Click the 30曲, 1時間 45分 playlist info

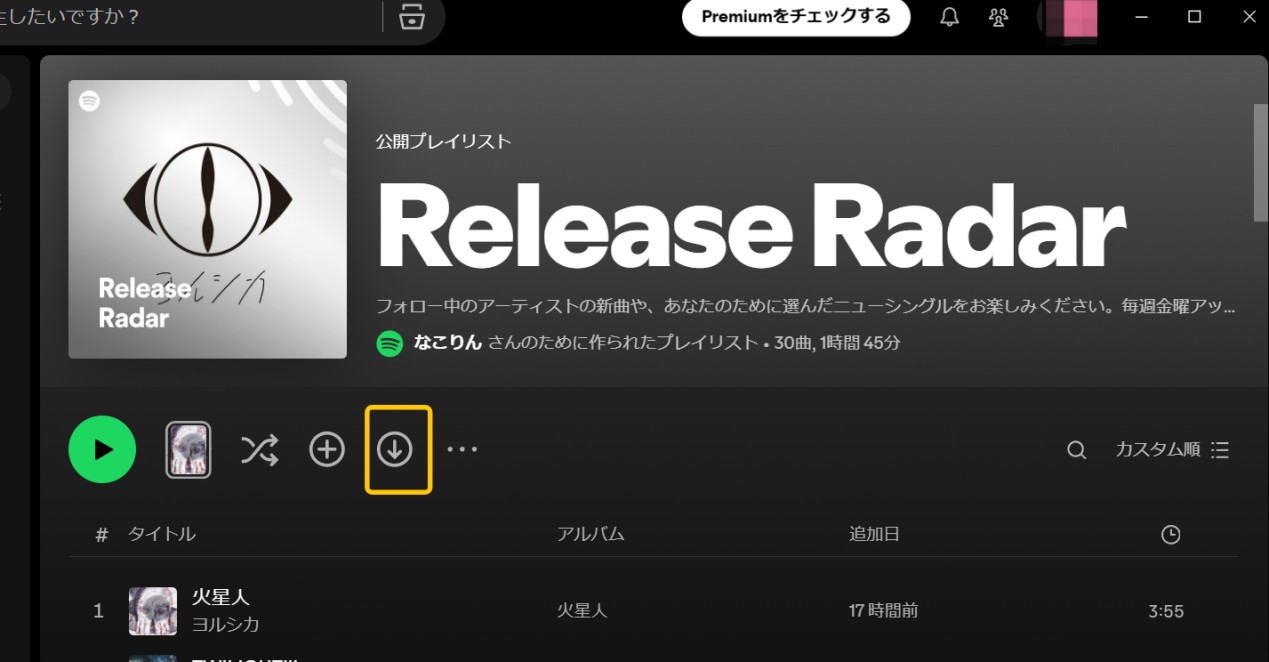837,343
